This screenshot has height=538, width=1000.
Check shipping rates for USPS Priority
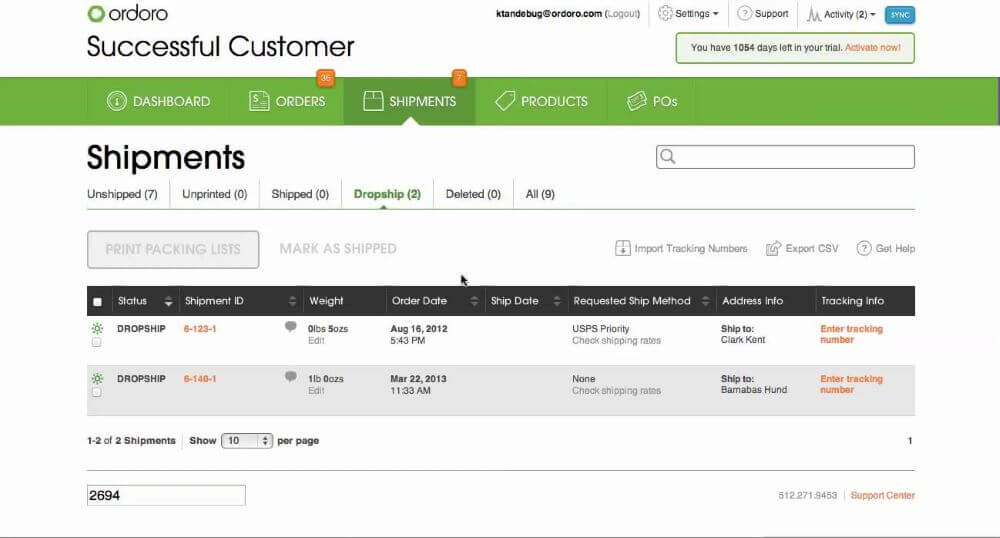coord(616,340)
